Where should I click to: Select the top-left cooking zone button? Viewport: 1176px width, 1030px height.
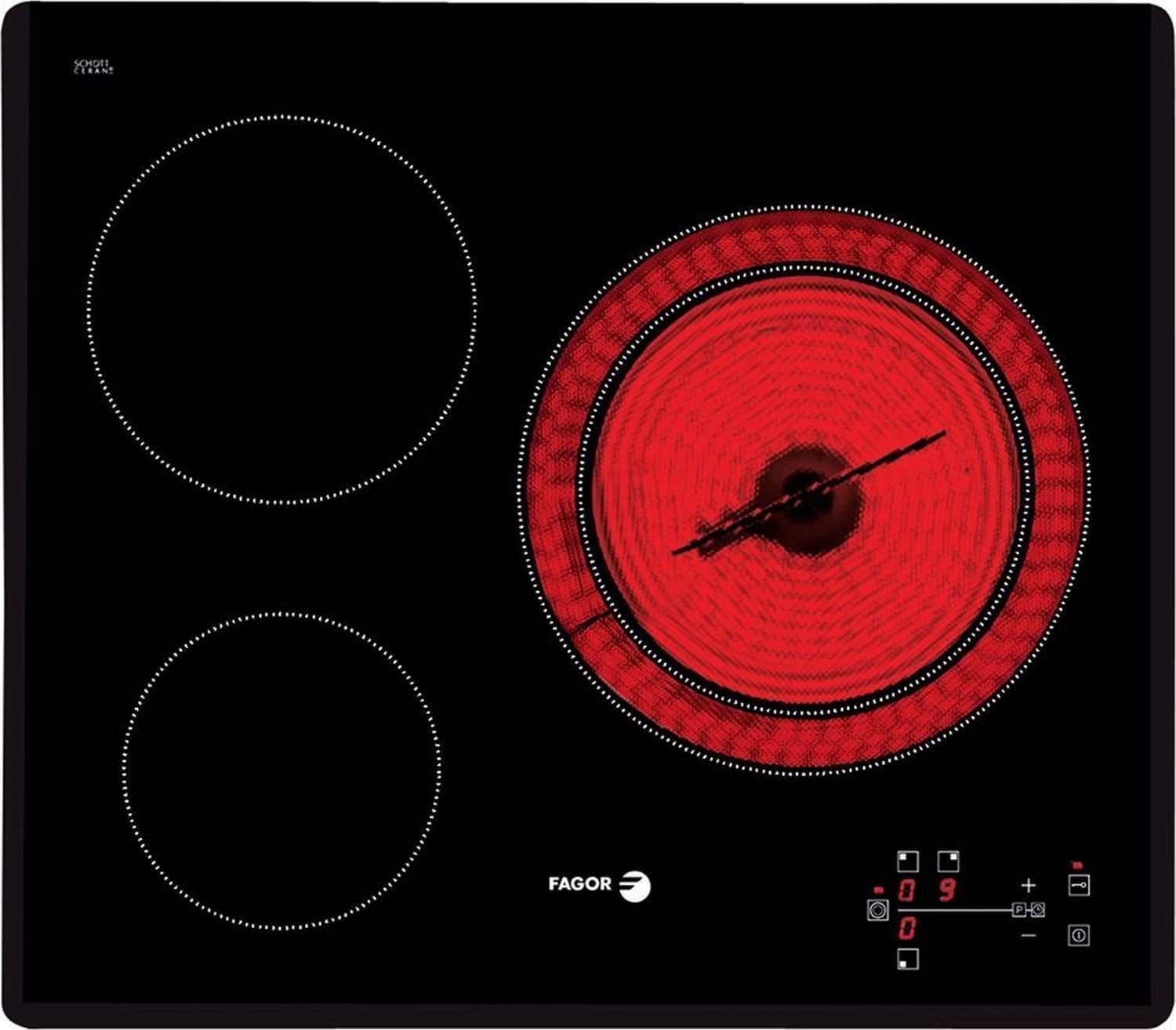point(907,861)
